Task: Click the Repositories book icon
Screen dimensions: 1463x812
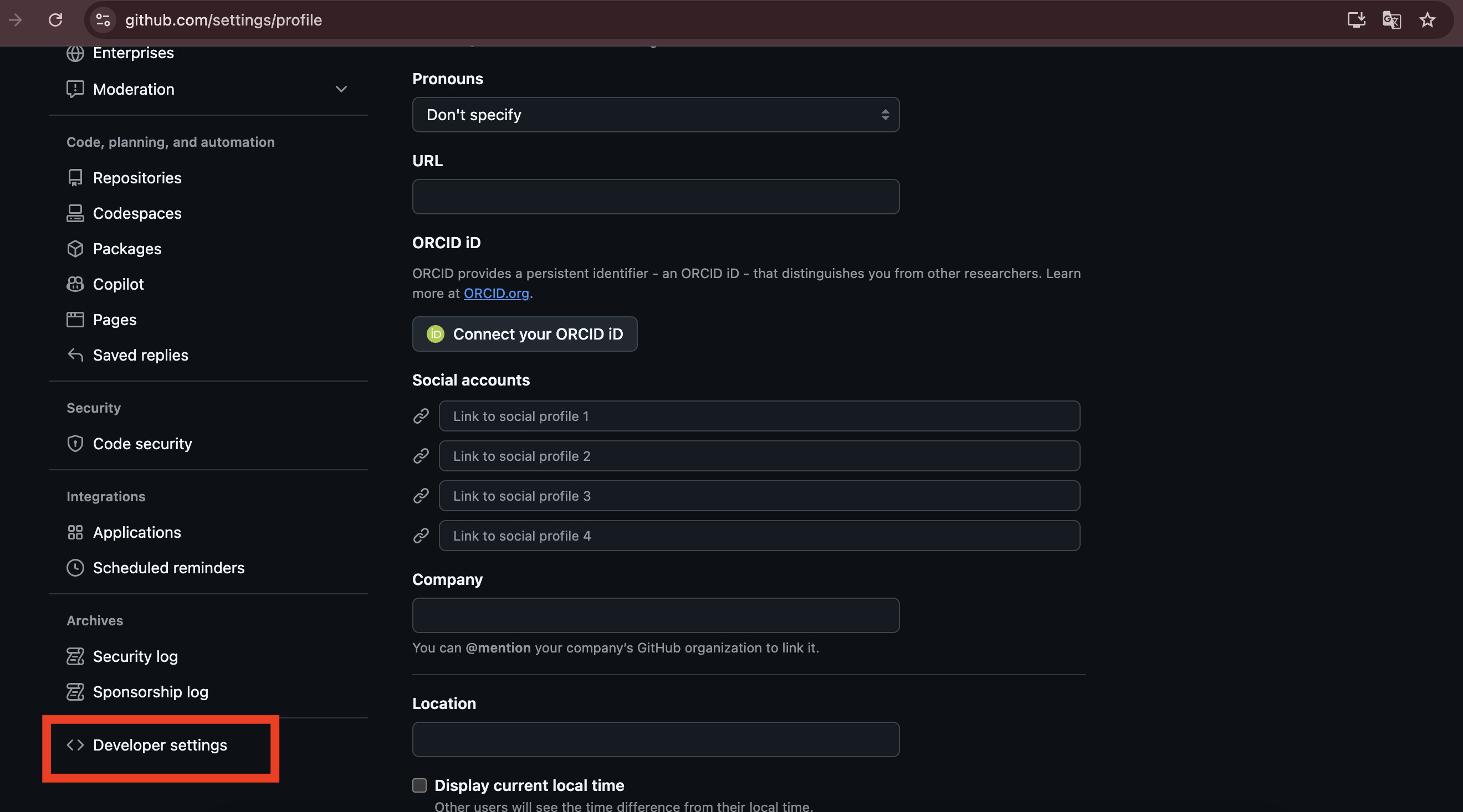Action: (x=75, y=178)
